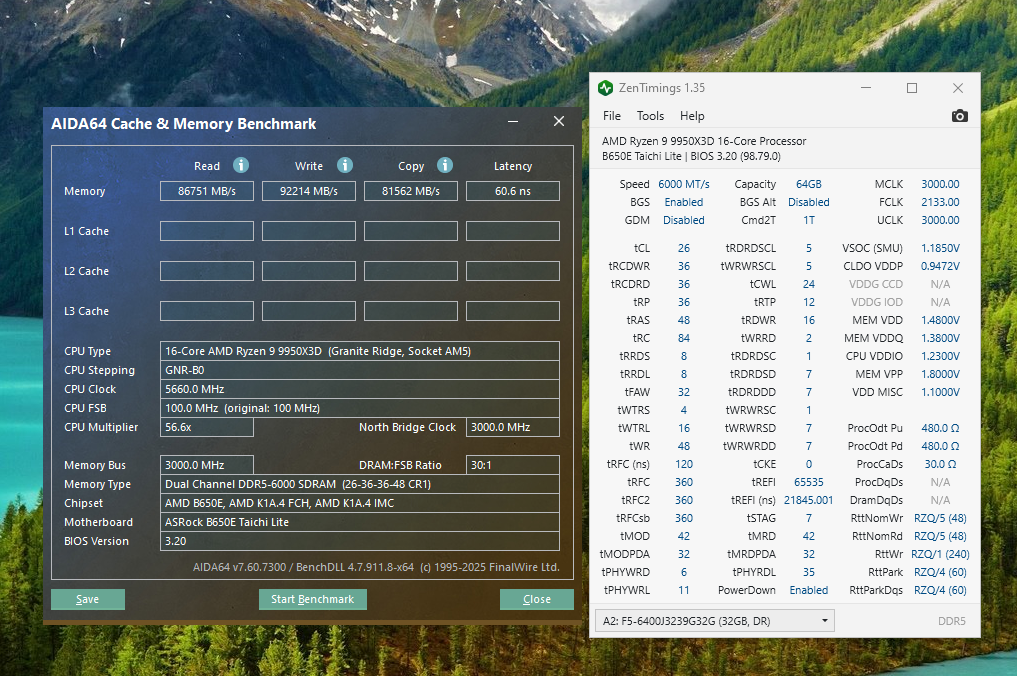Close the ZenTimings window
The image size is (1017, 676).
(x=957, y=88)
